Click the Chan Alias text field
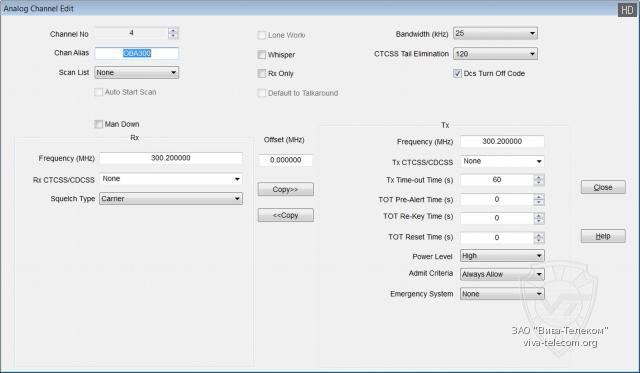Image resolution: width=640 pixels, height=373 pixels. pos(137,53)
